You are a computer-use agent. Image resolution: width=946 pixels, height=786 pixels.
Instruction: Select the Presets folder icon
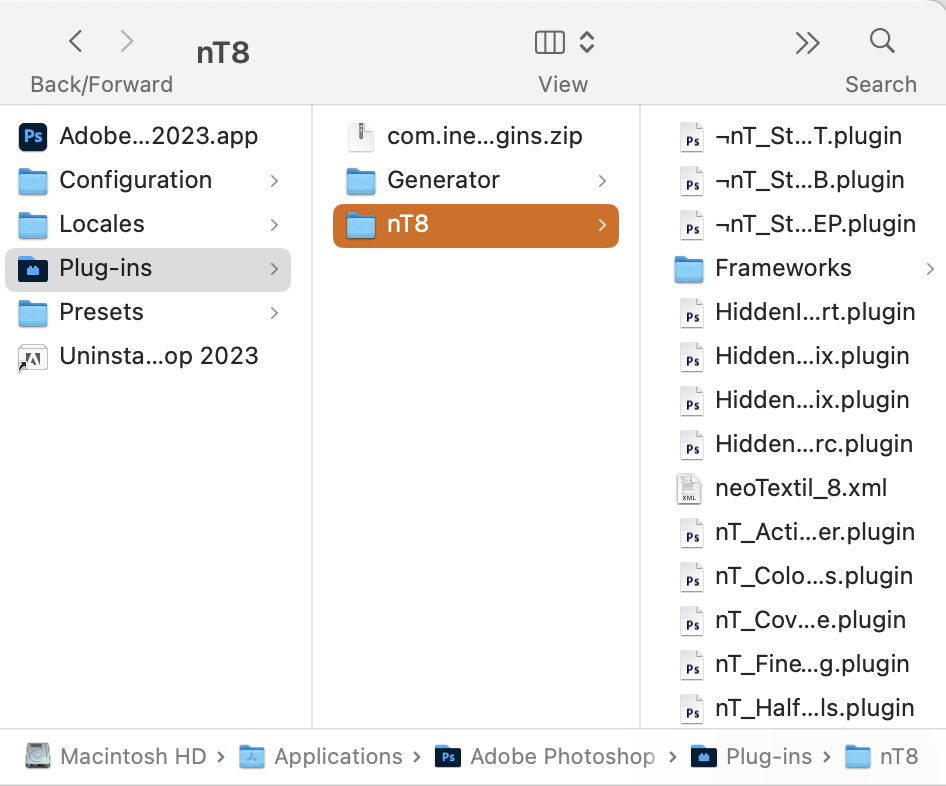(33, 313)
